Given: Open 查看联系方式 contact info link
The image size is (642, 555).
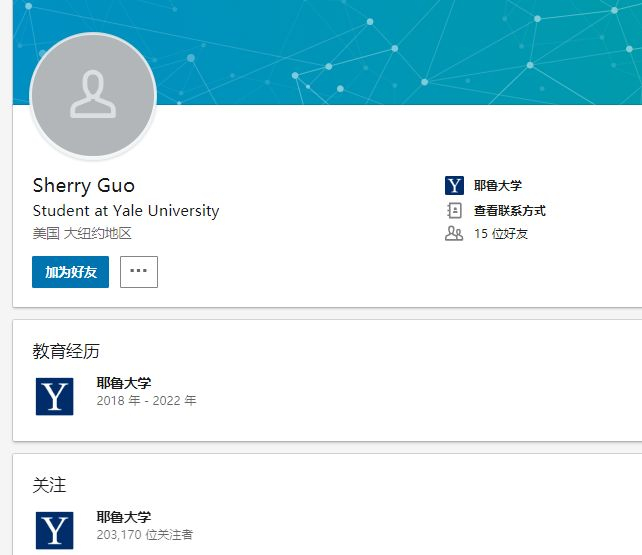Looking at the screenshot, I should (x=510, y=210).
